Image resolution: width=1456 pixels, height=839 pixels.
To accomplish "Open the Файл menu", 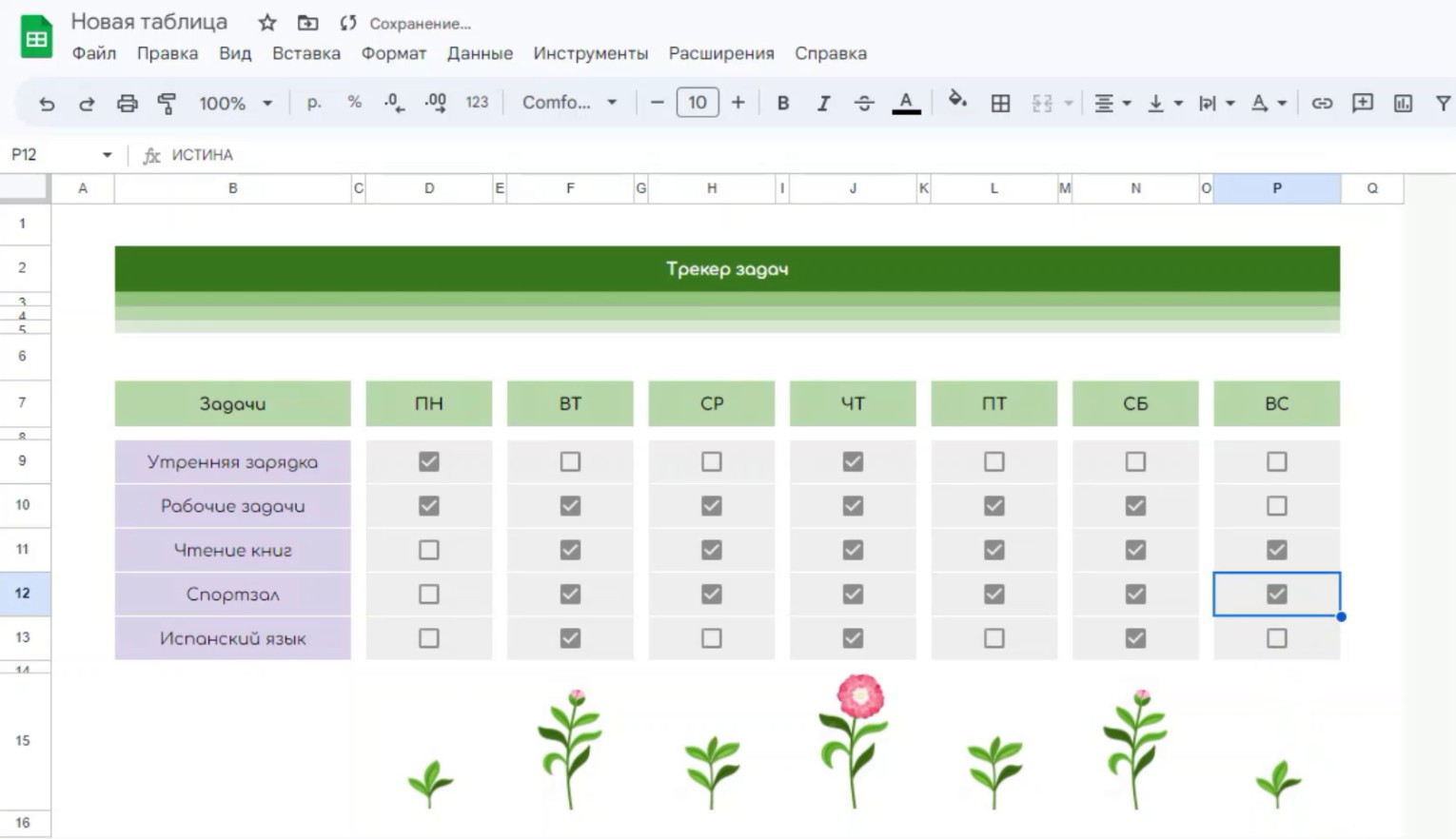I will [x=94, y=53].
